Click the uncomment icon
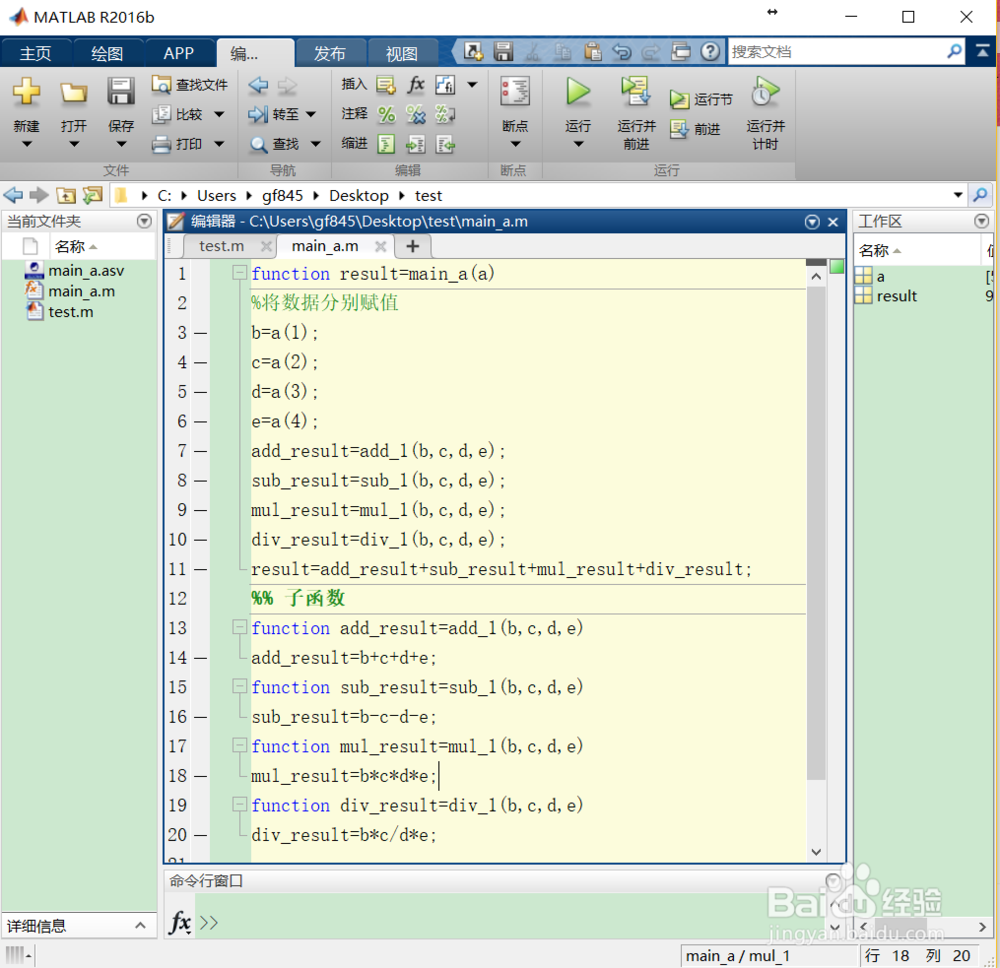The width and height of the screenshot is (1000, 968). tap(416, 114)
